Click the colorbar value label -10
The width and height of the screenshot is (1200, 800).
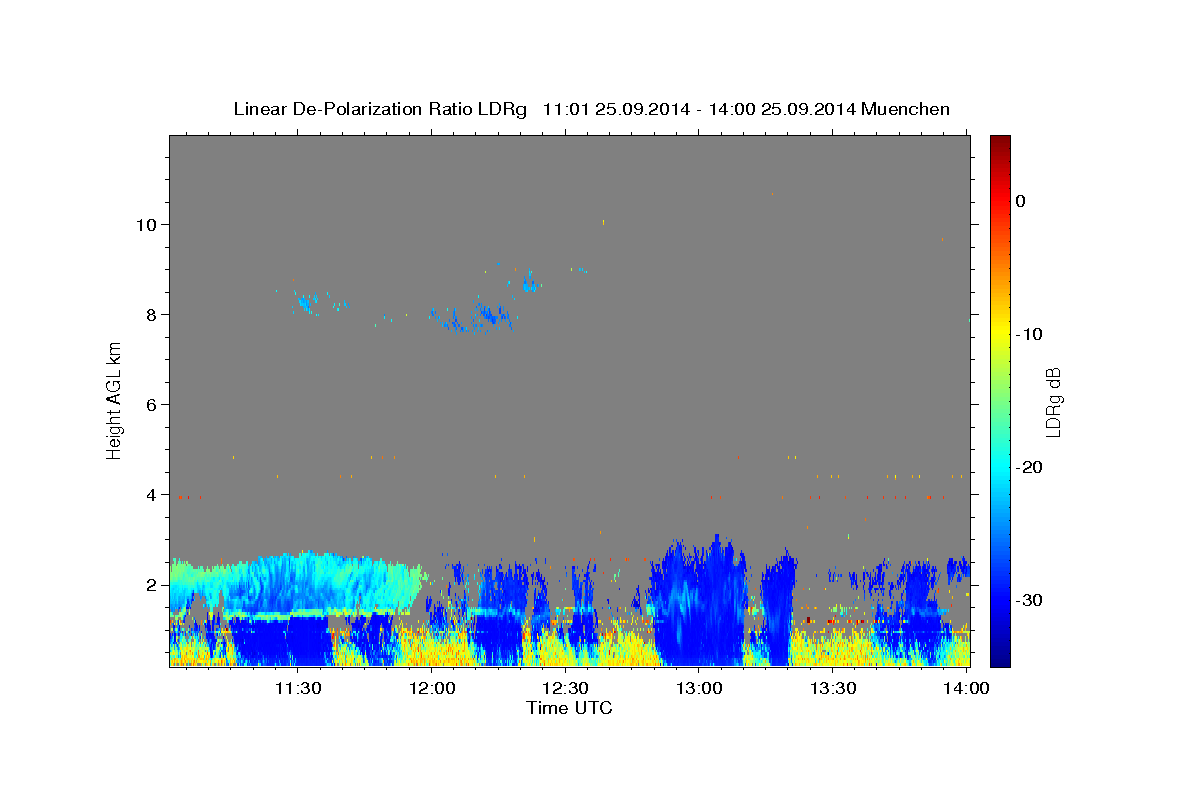coord(1029,334)
